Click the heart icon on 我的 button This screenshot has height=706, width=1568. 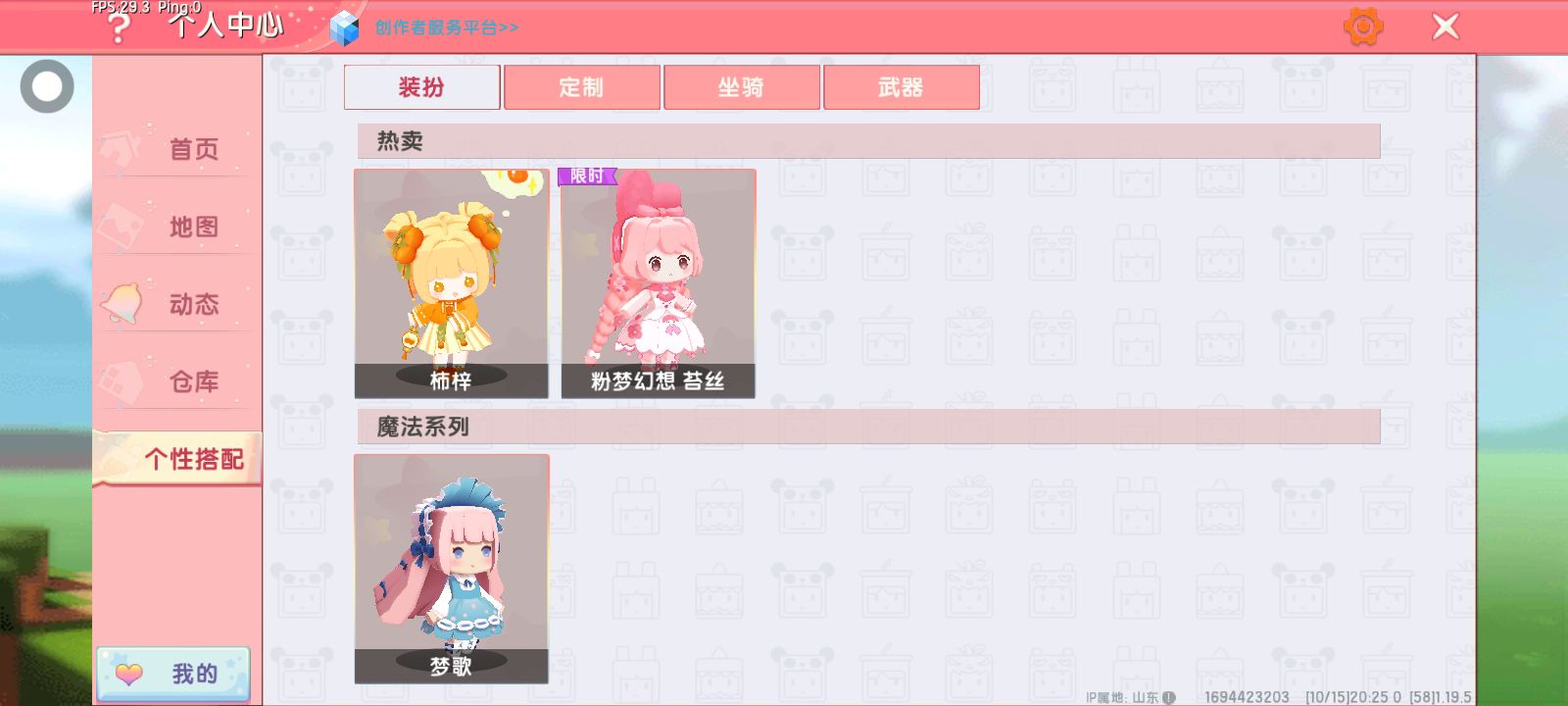click(x=129, y=675)
